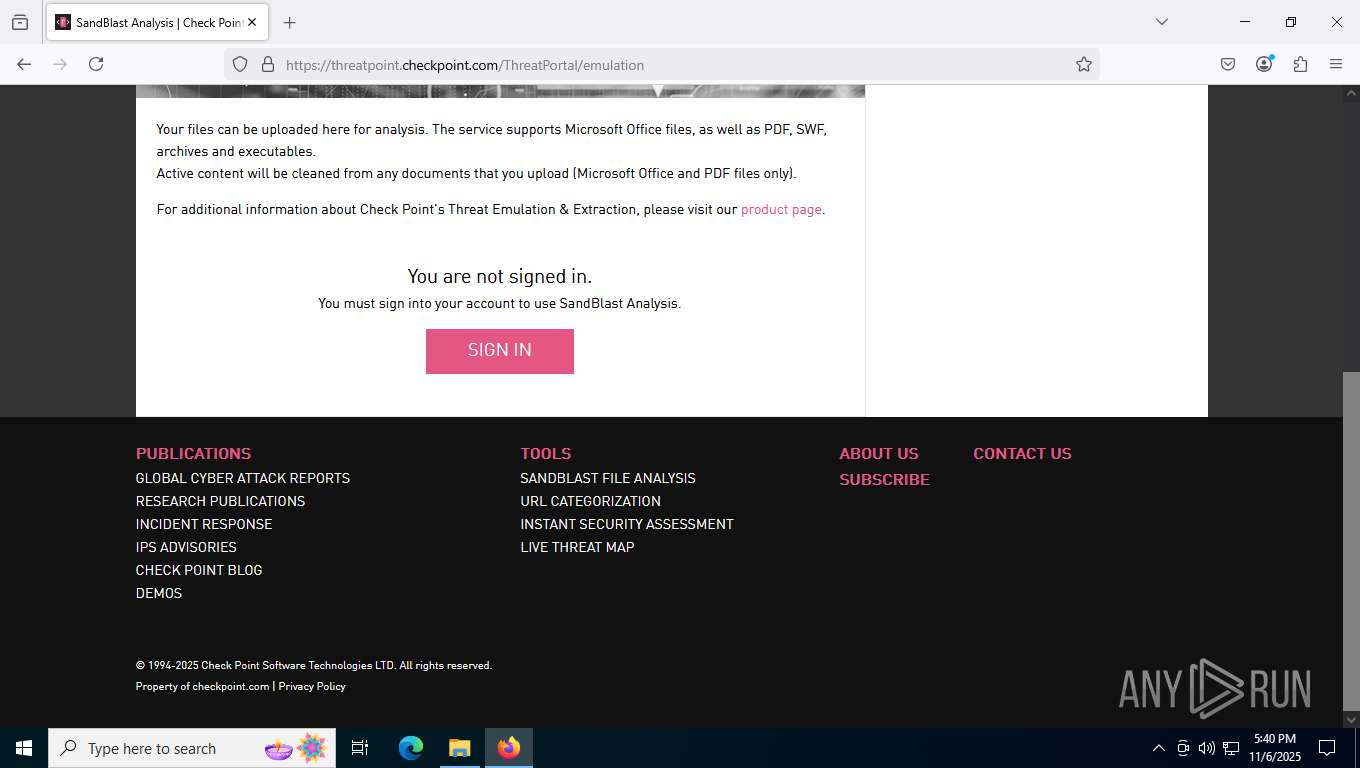Viewport: 1360px width, 768px height.
Task: Go forward one page
Action: (60, 64)
